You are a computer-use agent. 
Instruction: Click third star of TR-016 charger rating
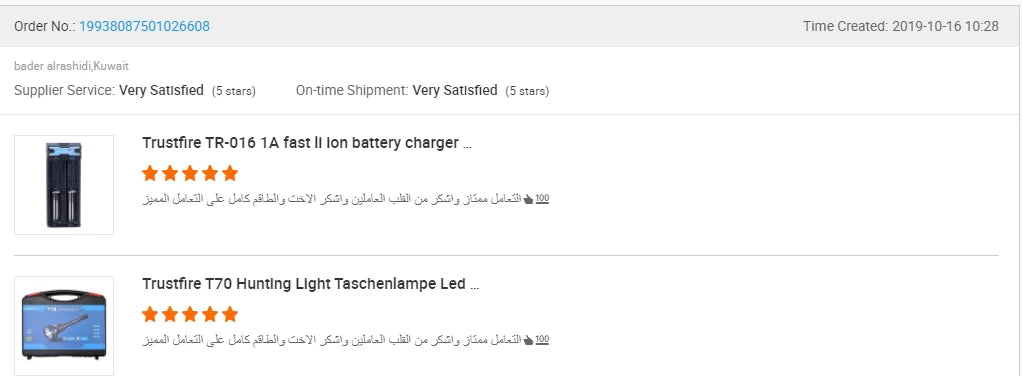click(190, 173)
